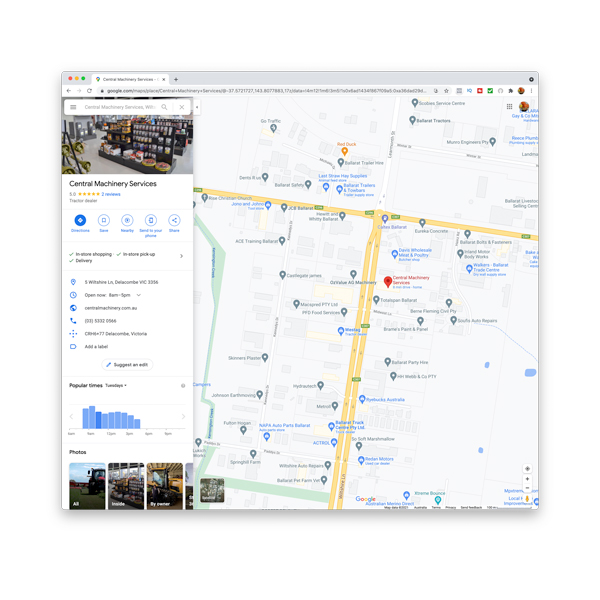600x600 pixels.
Task: Click the Send feedback link on map
Action: click(471, 507)
